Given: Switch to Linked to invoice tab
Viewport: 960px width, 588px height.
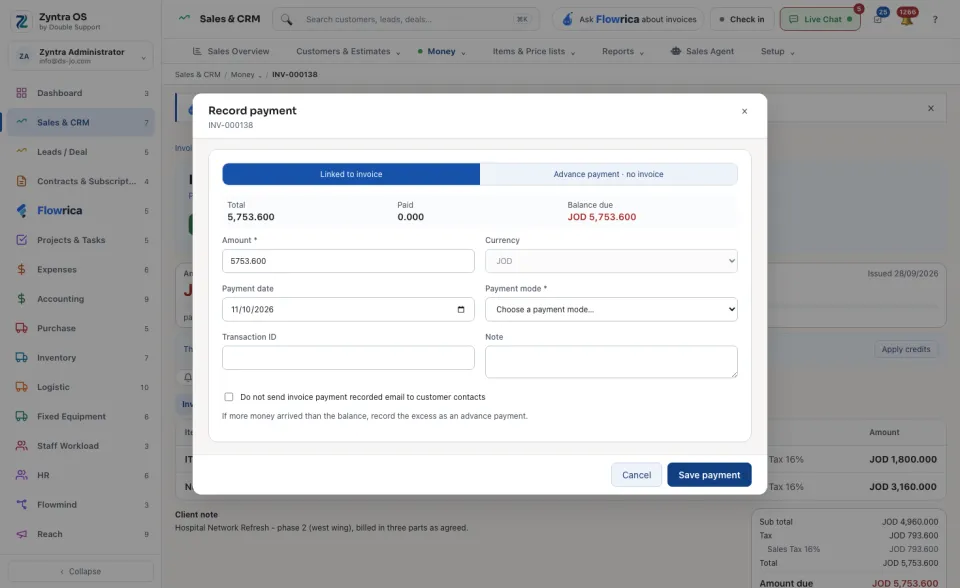Looking at the screenshot, I should pos(351,174).
